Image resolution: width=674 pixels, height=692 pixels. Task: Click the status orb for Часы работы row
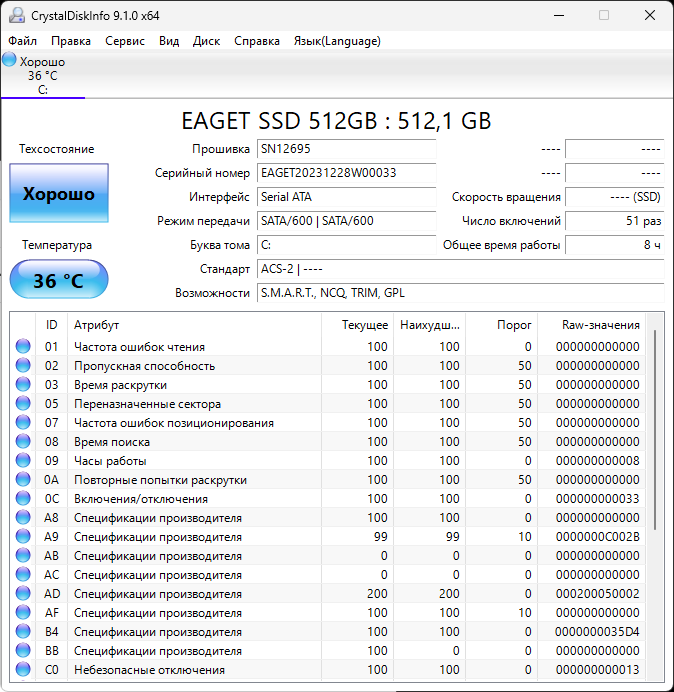pos(23,461)
